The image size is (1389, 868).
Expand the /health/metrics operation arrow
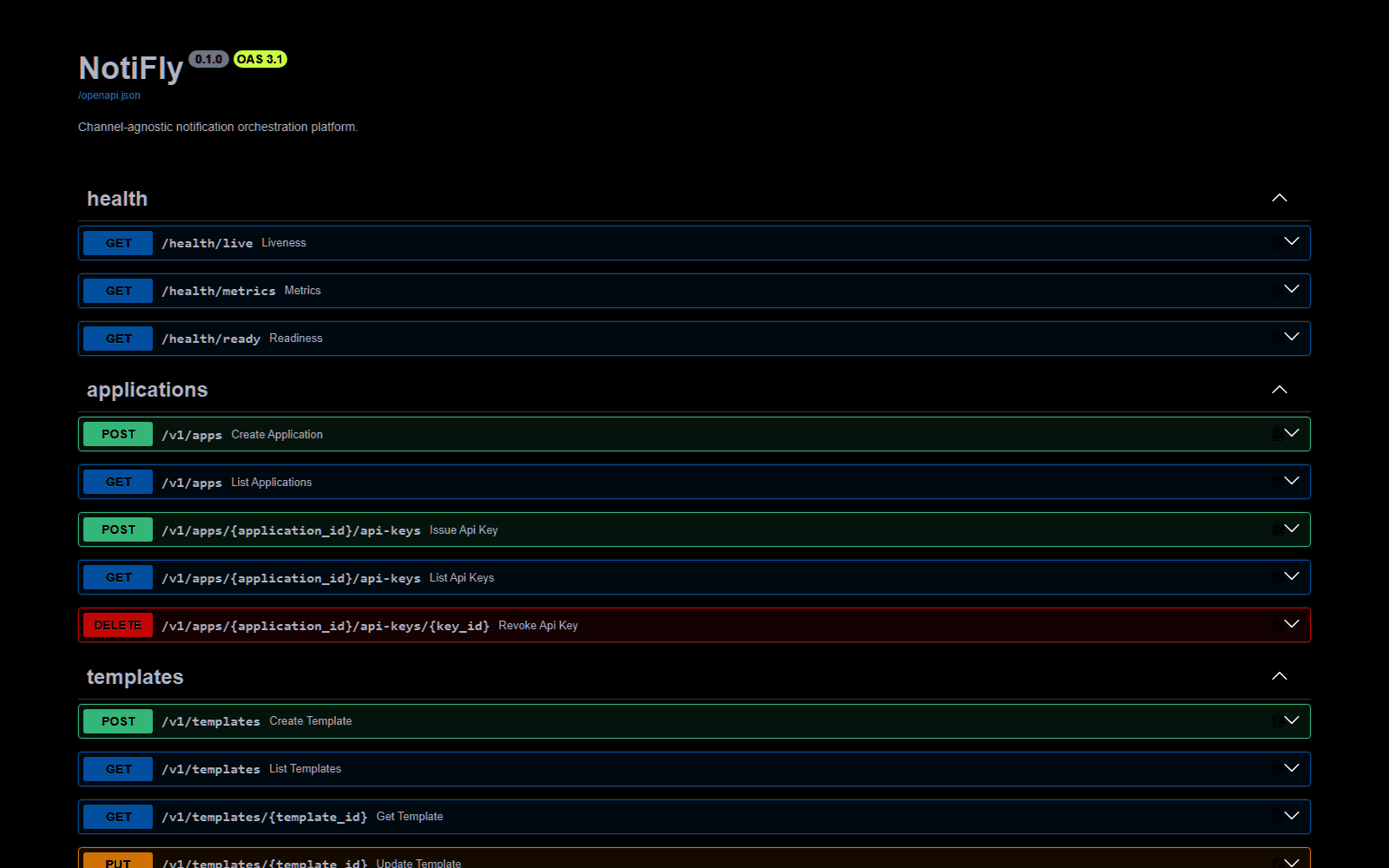coord(1292,289)
